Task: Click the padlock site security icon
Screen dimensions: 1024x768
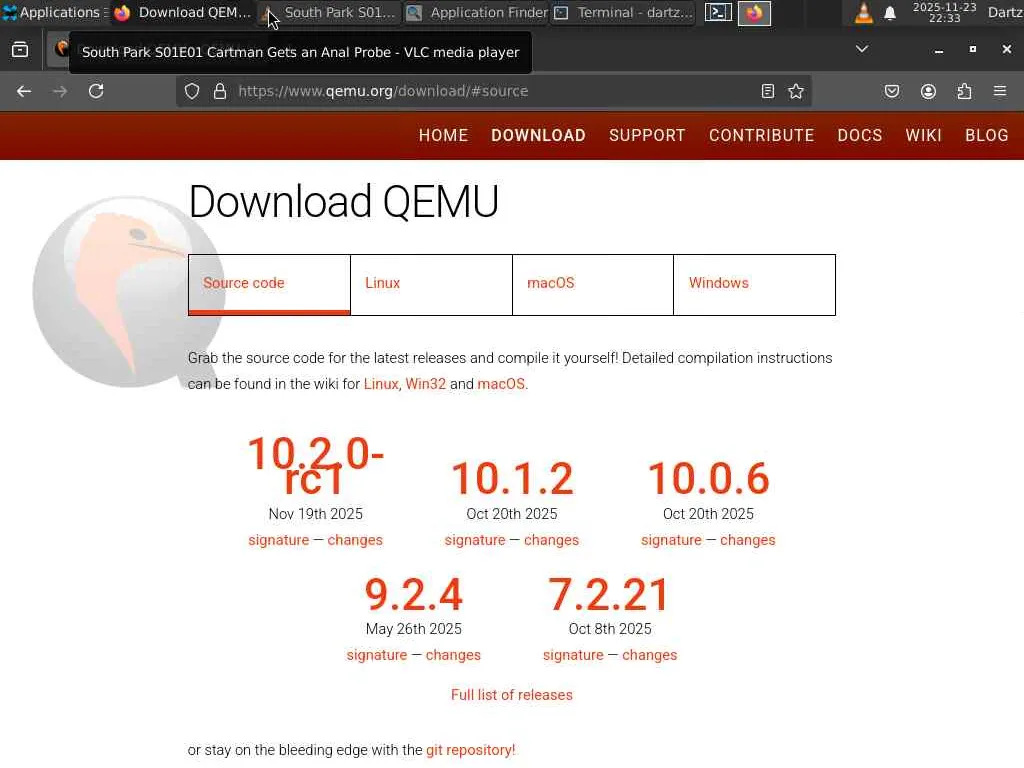Action: coord(220,91)
